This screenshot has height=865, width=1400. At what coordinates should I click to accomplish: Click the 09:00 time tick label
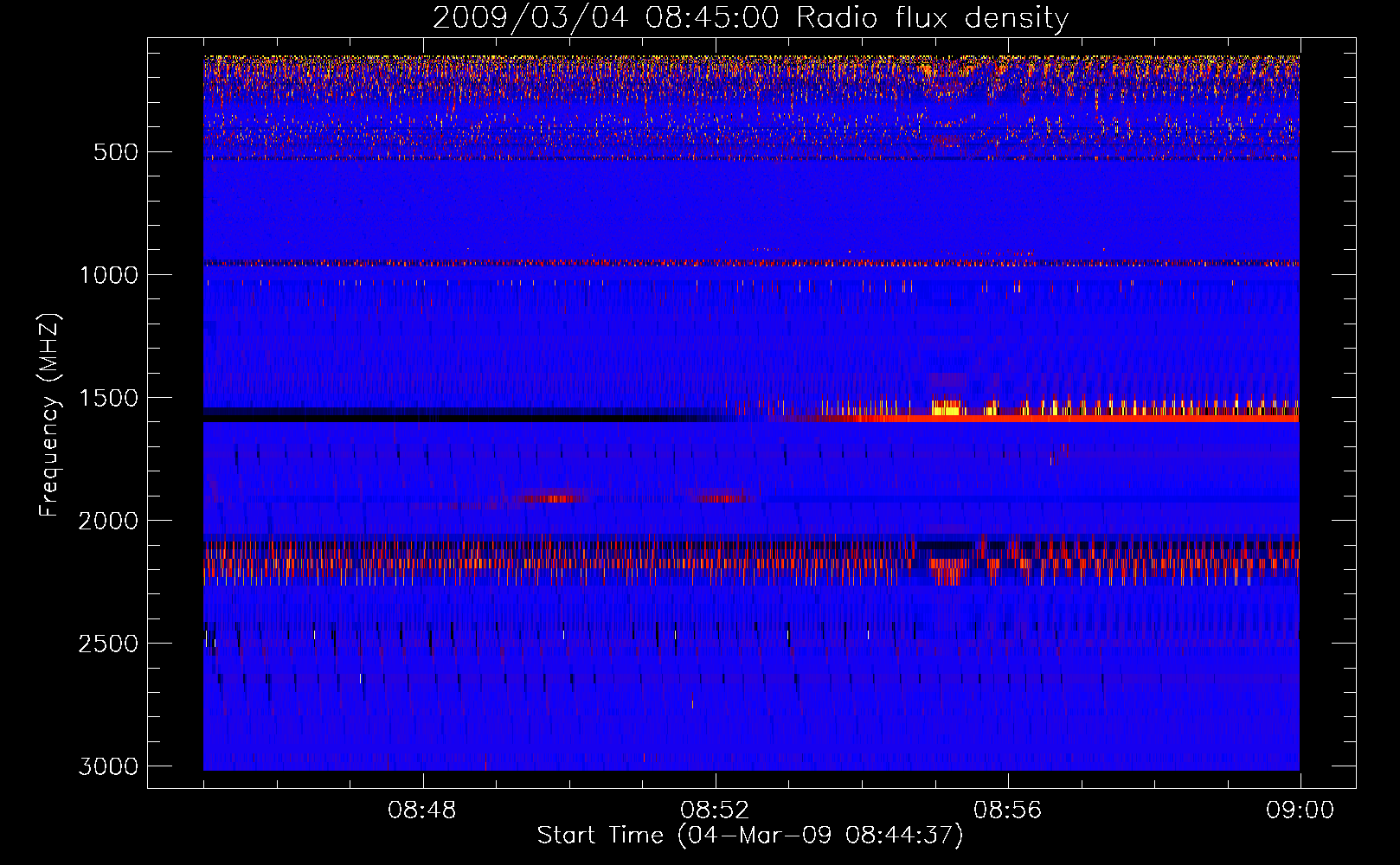[1300, 811]
